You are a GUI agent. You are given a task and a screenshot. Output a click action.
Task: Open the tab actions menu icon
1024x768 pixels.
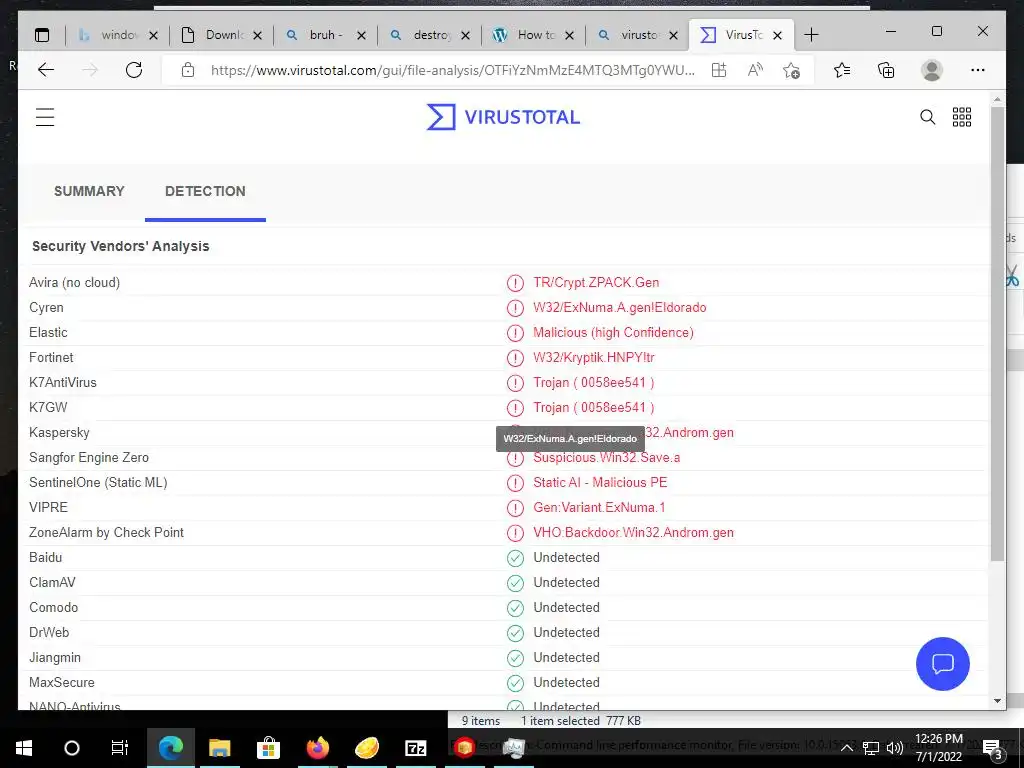(x=42, y=35)
